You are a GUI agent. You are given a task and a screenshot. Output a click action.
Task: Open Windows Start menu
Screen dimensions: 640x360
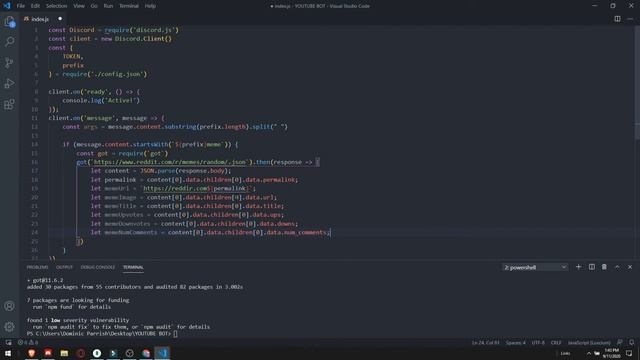(x=8, y=353)
